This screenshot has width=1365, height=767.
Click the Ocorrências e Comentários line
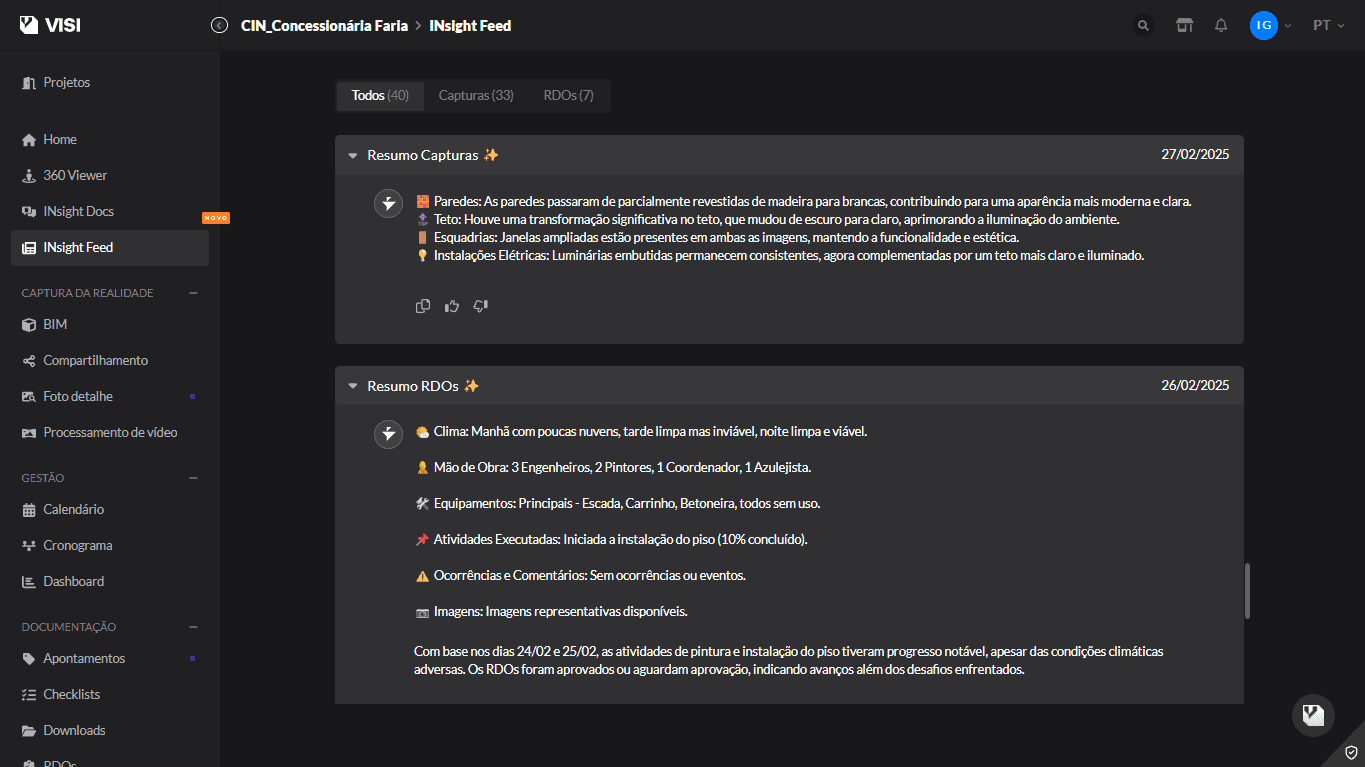click(580, 576)
